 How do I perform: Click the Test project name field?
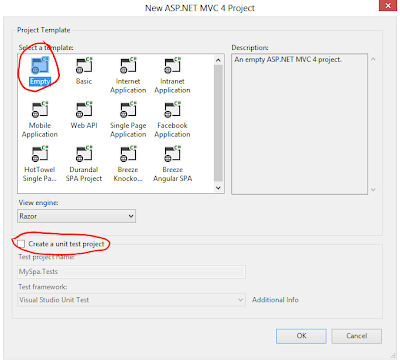pos(131,272)
